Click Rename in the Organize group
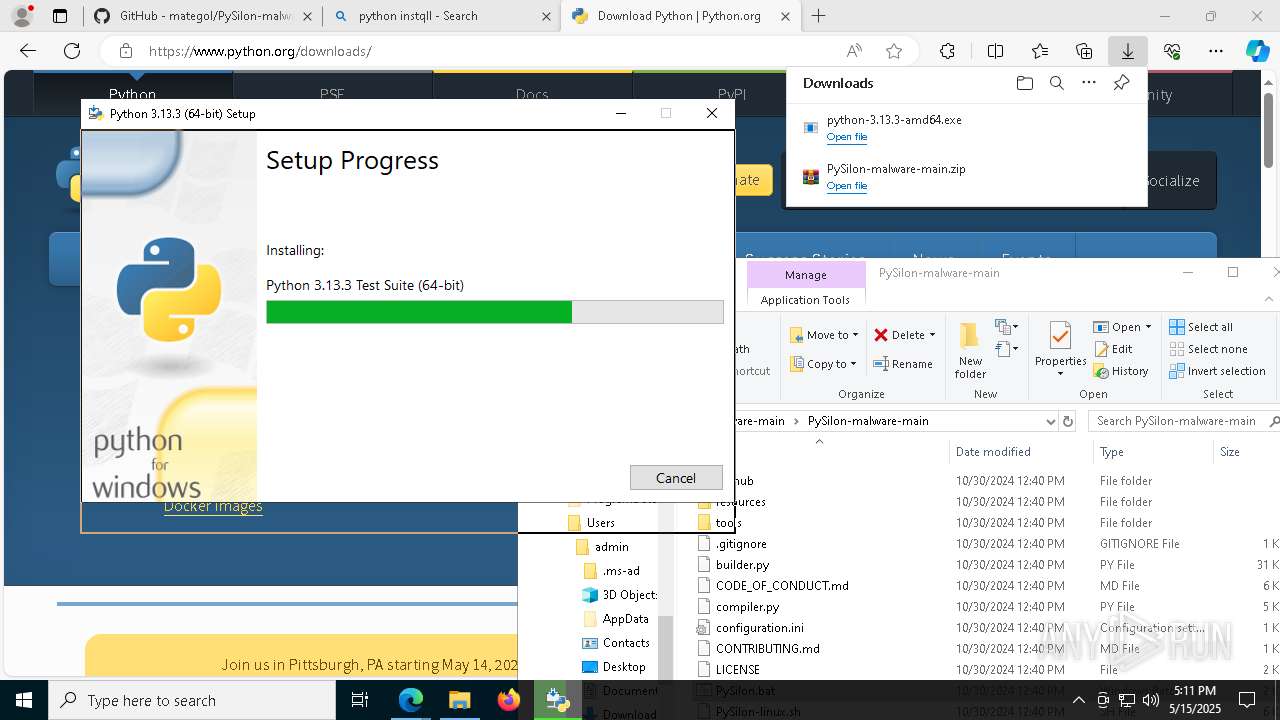1280x720 pixels. (903, 364)
